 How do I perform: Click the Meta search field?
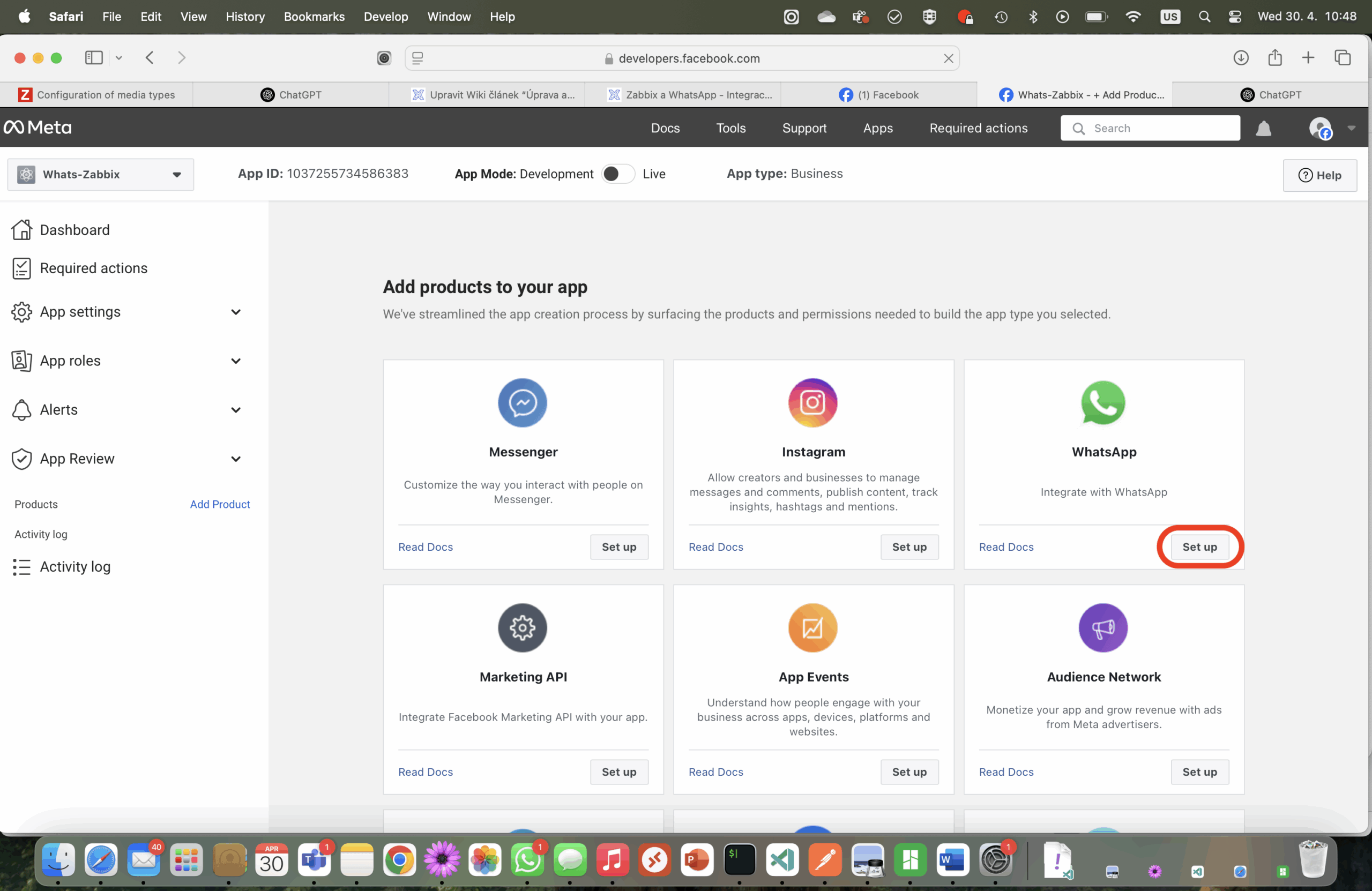pos(1150,128)
